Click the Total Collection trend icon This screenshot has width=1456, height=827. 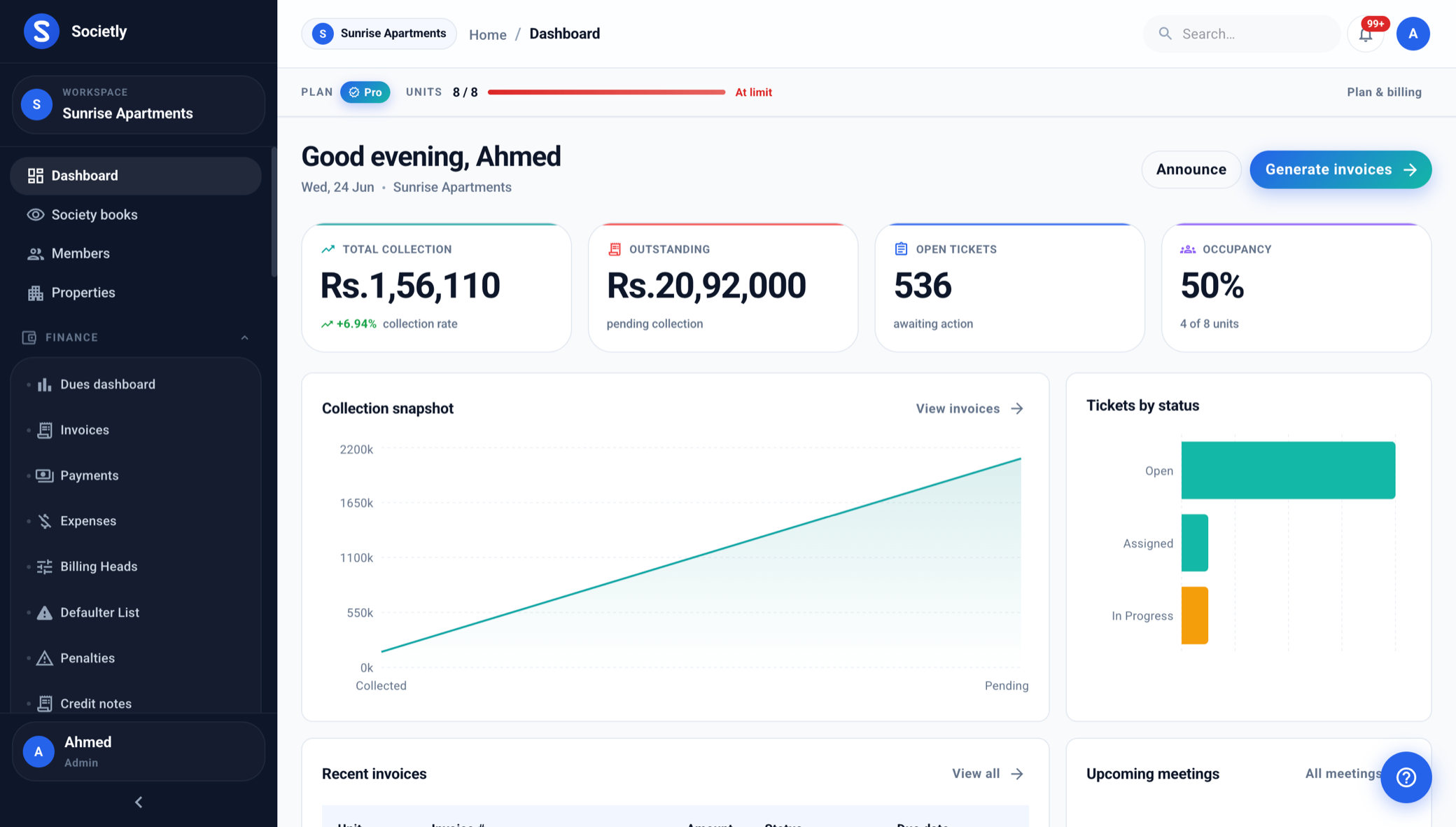tap(328, 249)
